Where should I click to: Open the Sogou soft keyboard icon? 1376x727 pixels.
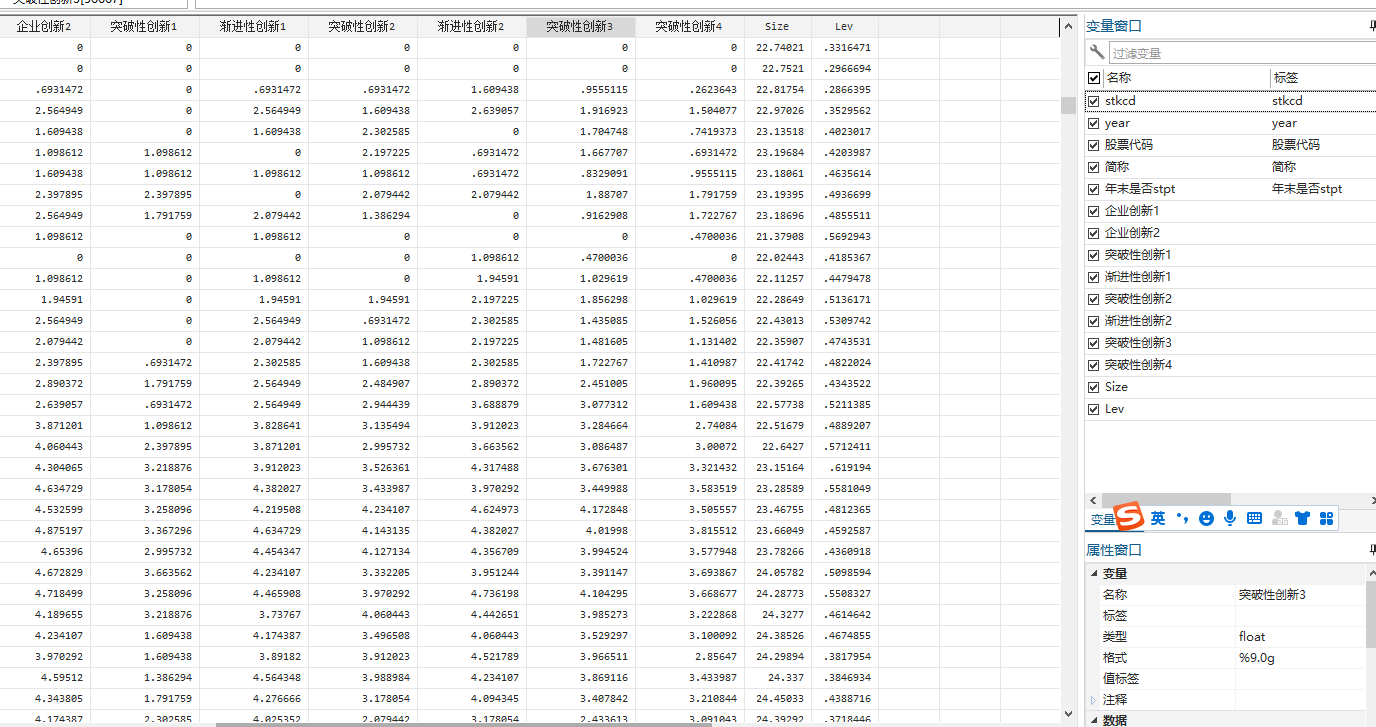coord(1254,518)
